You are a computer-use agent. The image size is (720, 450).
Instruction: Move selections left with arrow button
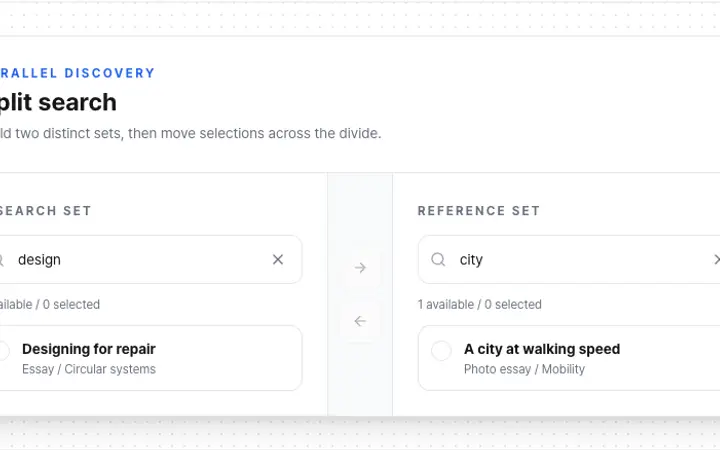point(360,321)
